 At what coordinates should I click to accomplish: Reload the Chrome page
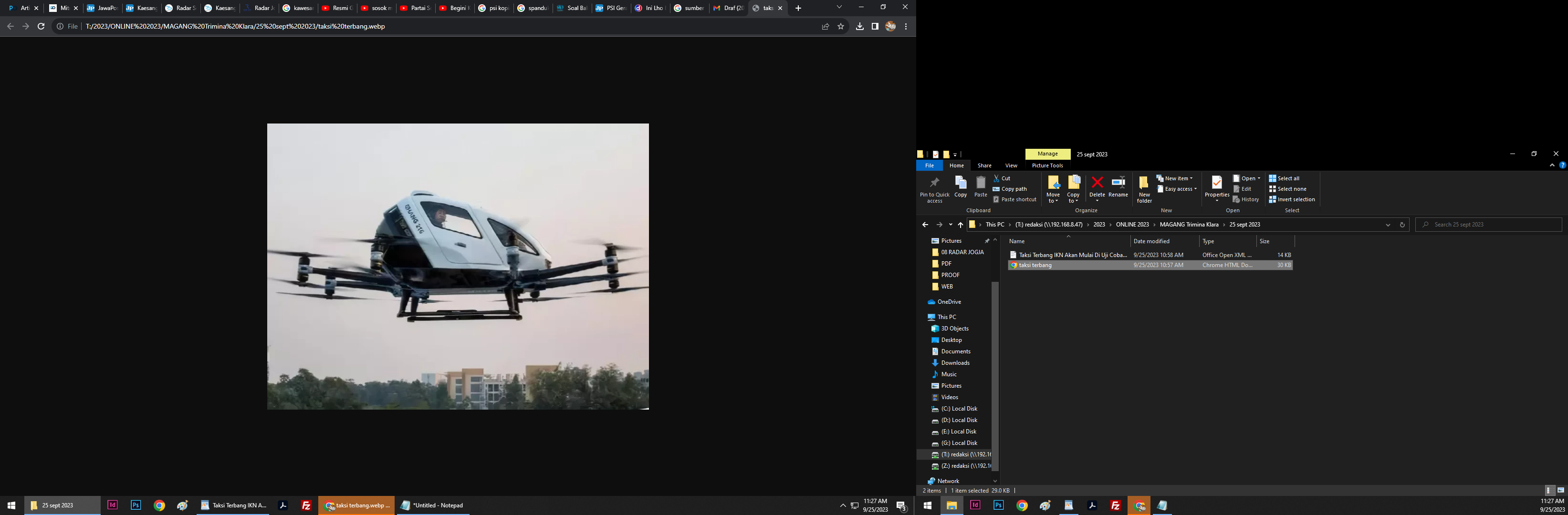point(41,26)
